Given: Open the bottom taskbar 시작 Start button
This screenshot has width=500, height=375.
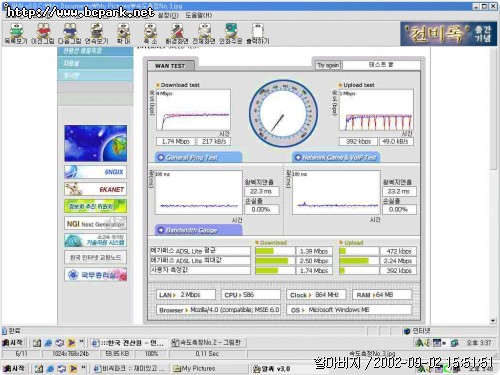Looking at the screenshot, I should pos(14,368).
